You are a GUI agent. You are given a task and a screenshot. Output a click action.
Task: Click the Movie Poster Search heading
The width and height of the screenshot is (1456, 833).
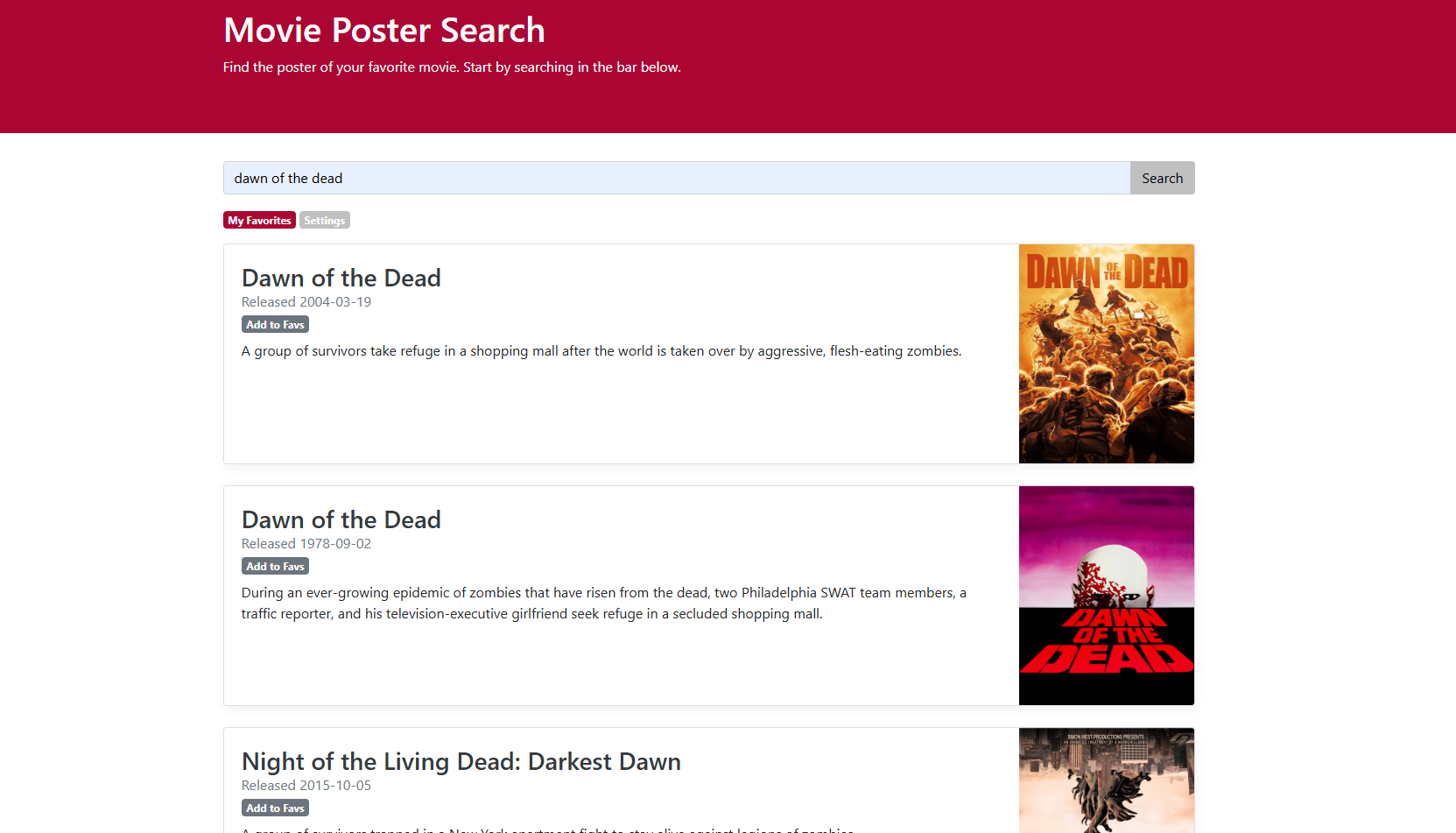(x=384, y=30)
